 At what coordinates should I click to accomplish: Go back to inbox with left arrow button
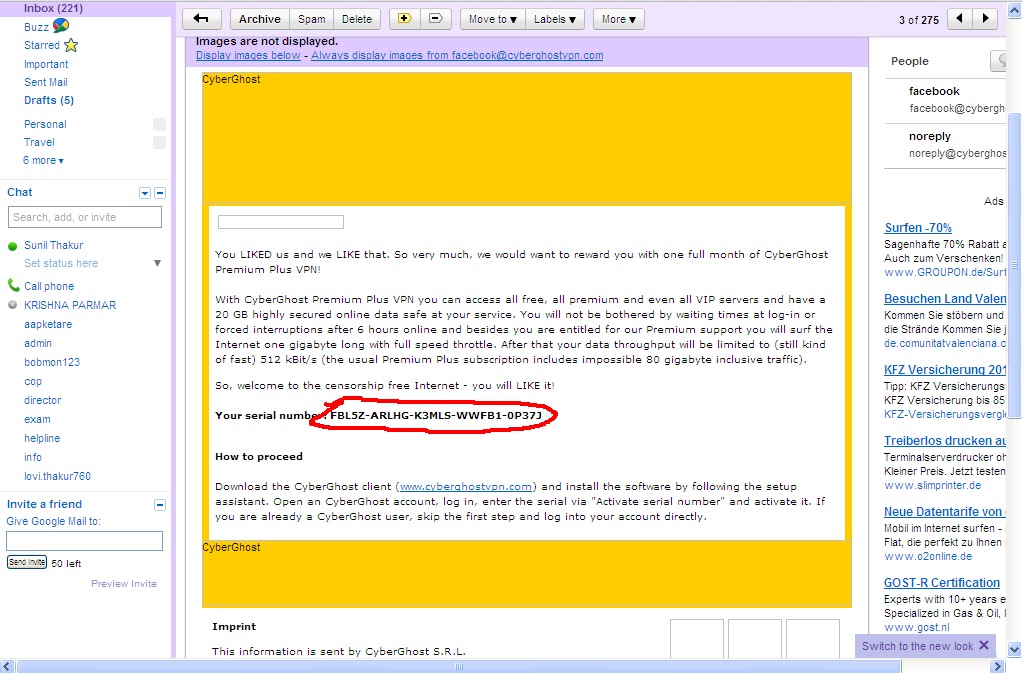click(201, 19)
